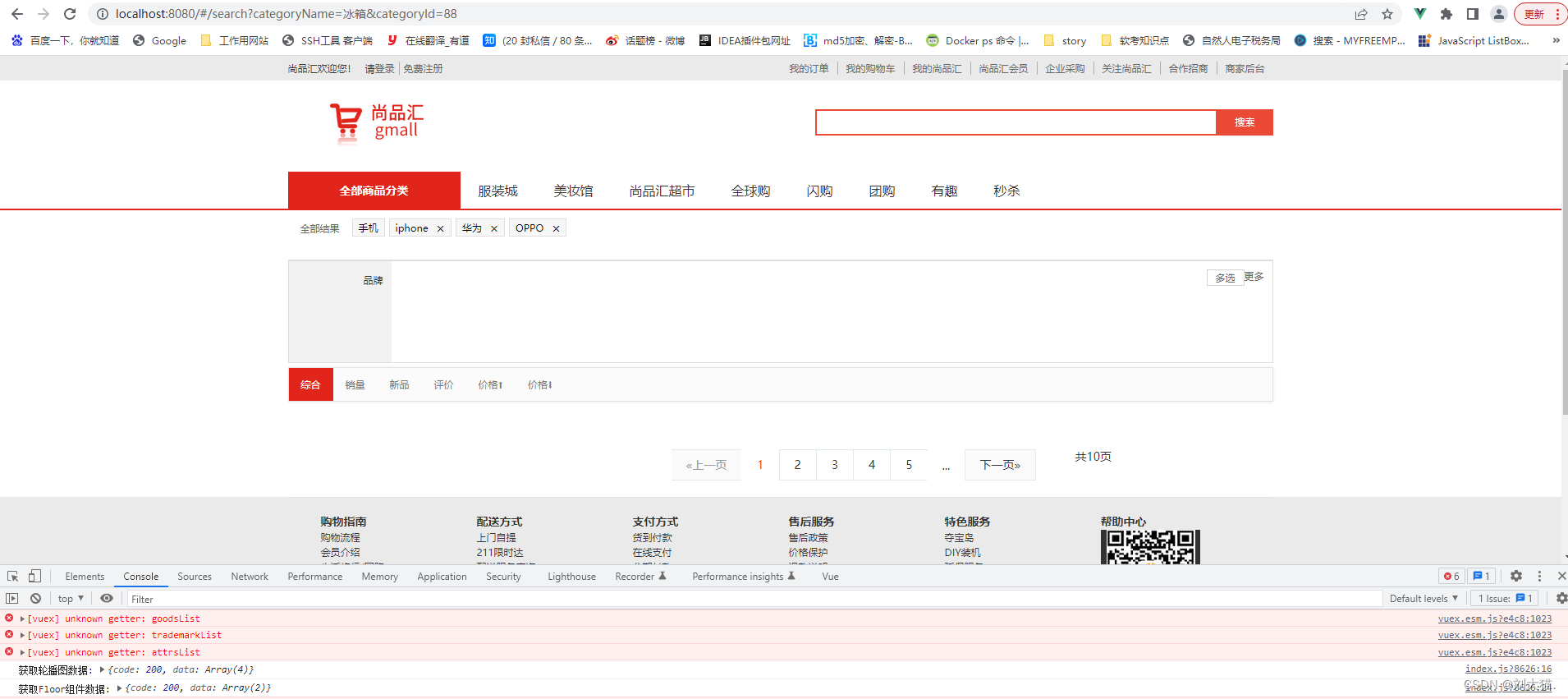1568x699 pixels.
Task: Click into the product search box
Action: coord(1016,122)
